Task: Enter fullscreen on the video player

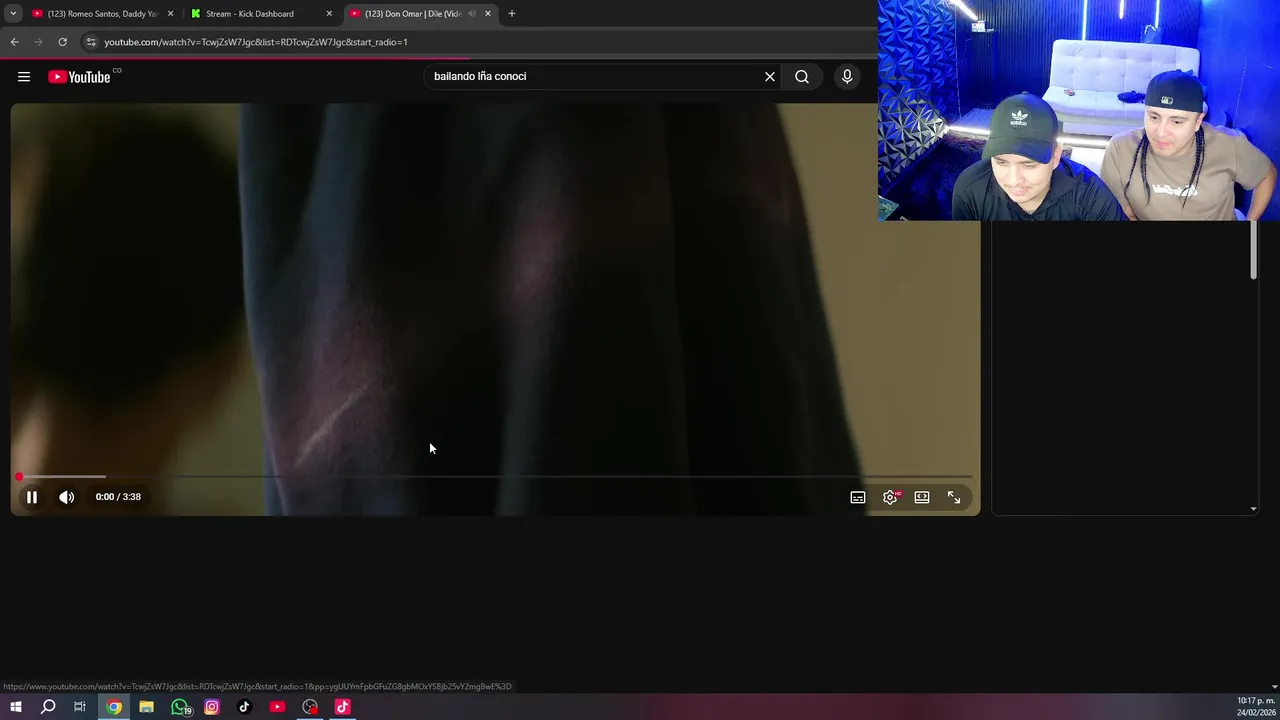Action: [954, 497]
